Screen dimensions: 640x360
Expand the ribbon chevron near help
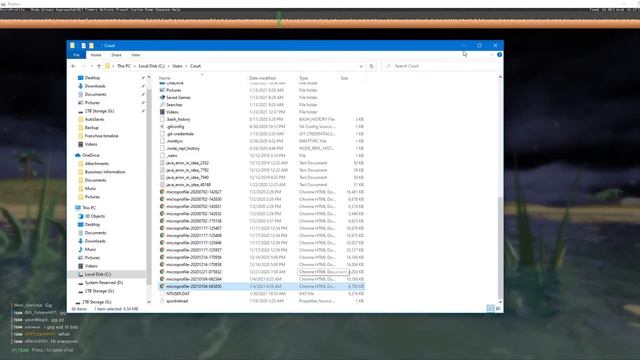[492, 55]
